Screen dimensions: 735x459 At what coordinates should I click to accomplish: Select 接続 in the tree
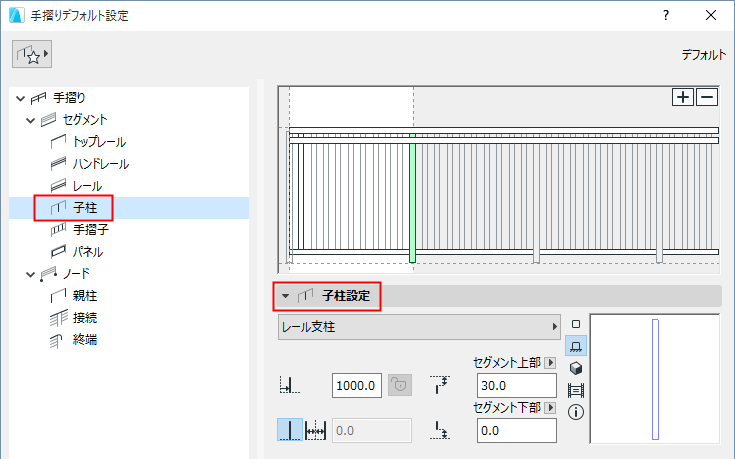click(x=85, y=318)
